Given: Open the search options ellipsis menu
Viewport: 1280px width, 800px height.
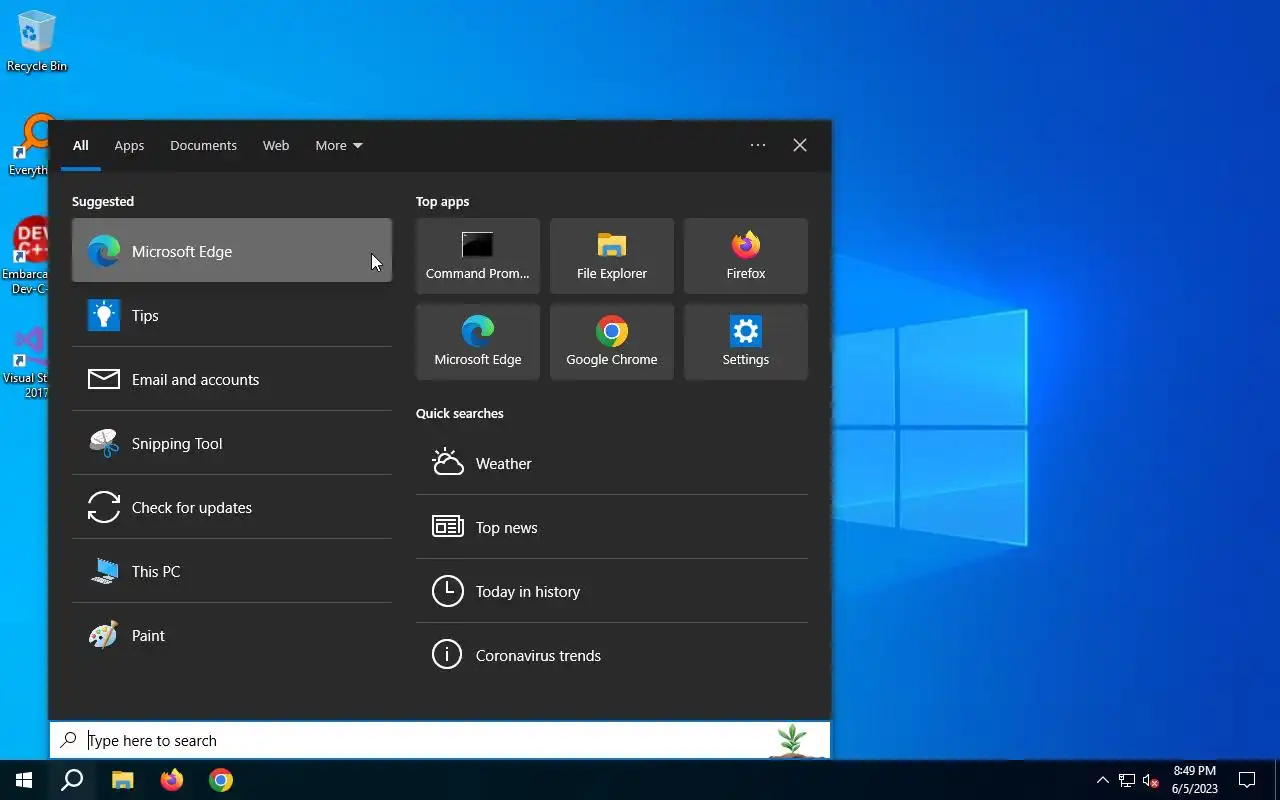Looking at the screenshot, I should 758,145.
